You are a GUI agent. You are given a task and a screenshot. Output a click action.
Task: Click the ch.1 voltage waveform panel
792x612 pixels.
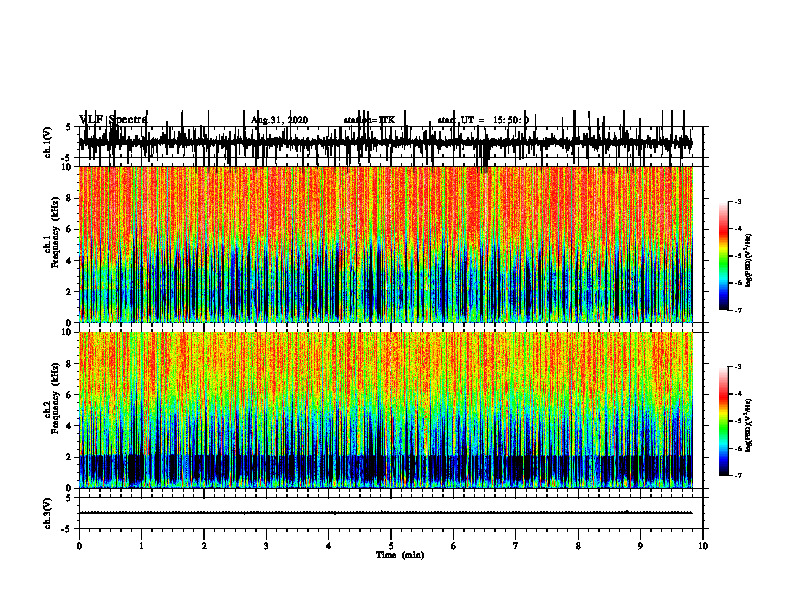(391, 142)
